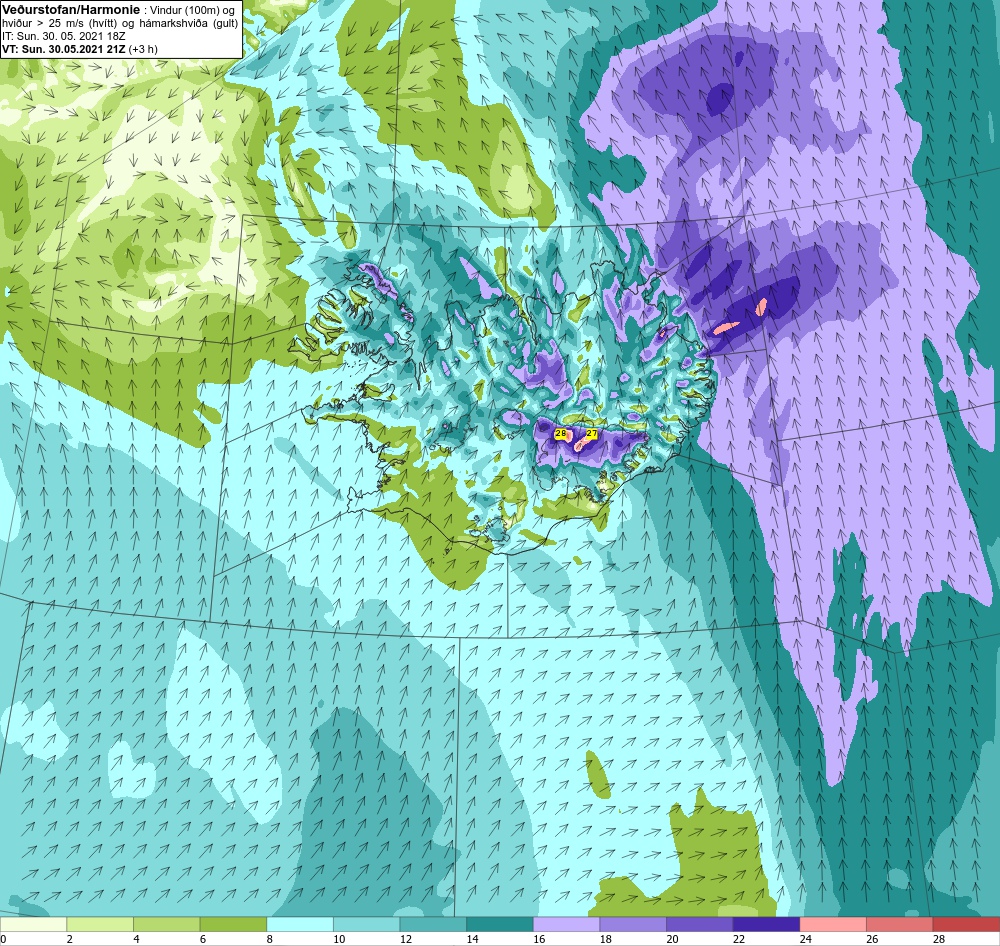Click the legend scale number "2"

70,939
